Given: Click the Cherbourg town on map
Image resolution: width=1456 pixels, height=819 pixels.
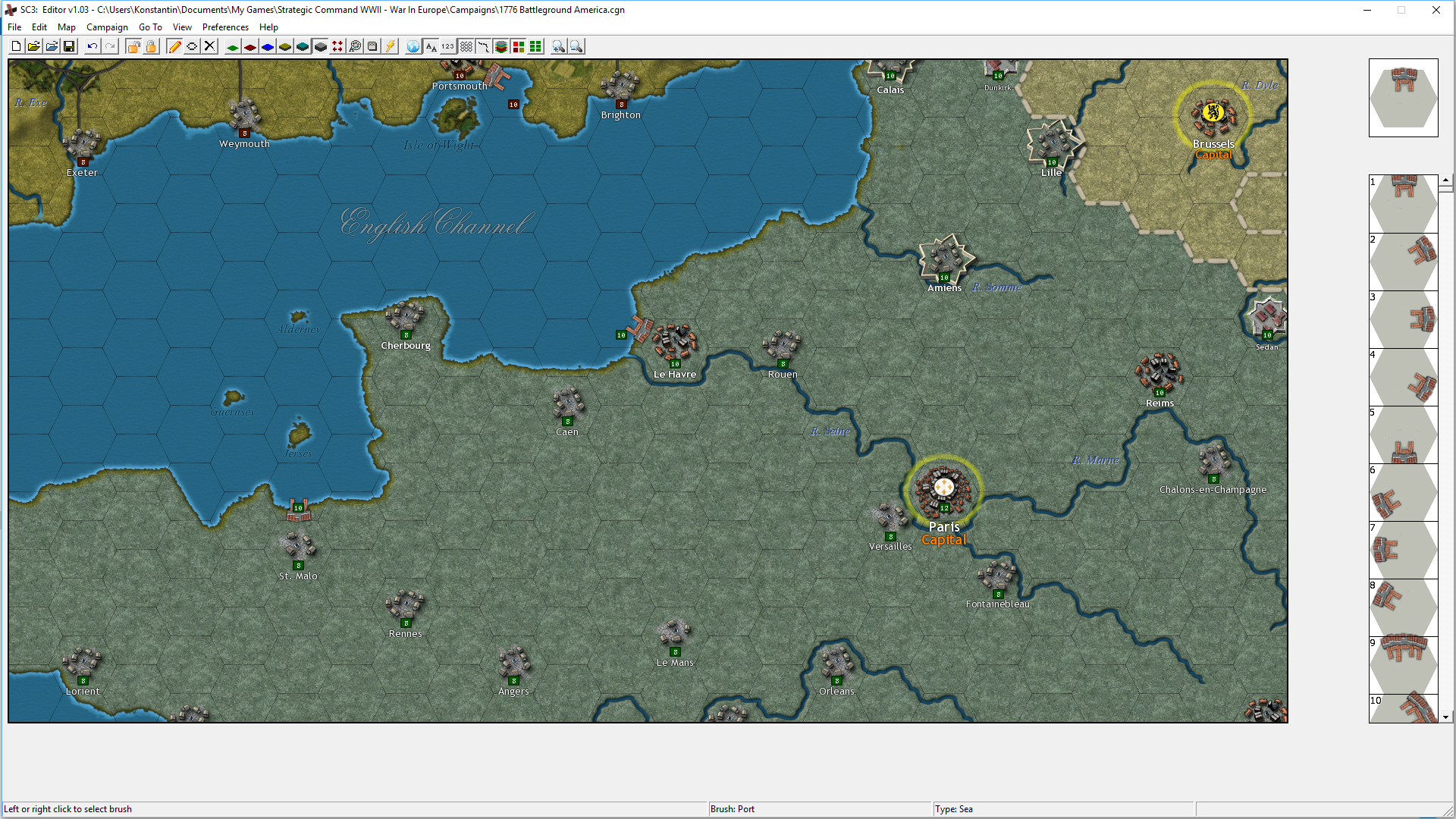Looking at the screenshot, I should pyautogui.click(x=405, y=316).
